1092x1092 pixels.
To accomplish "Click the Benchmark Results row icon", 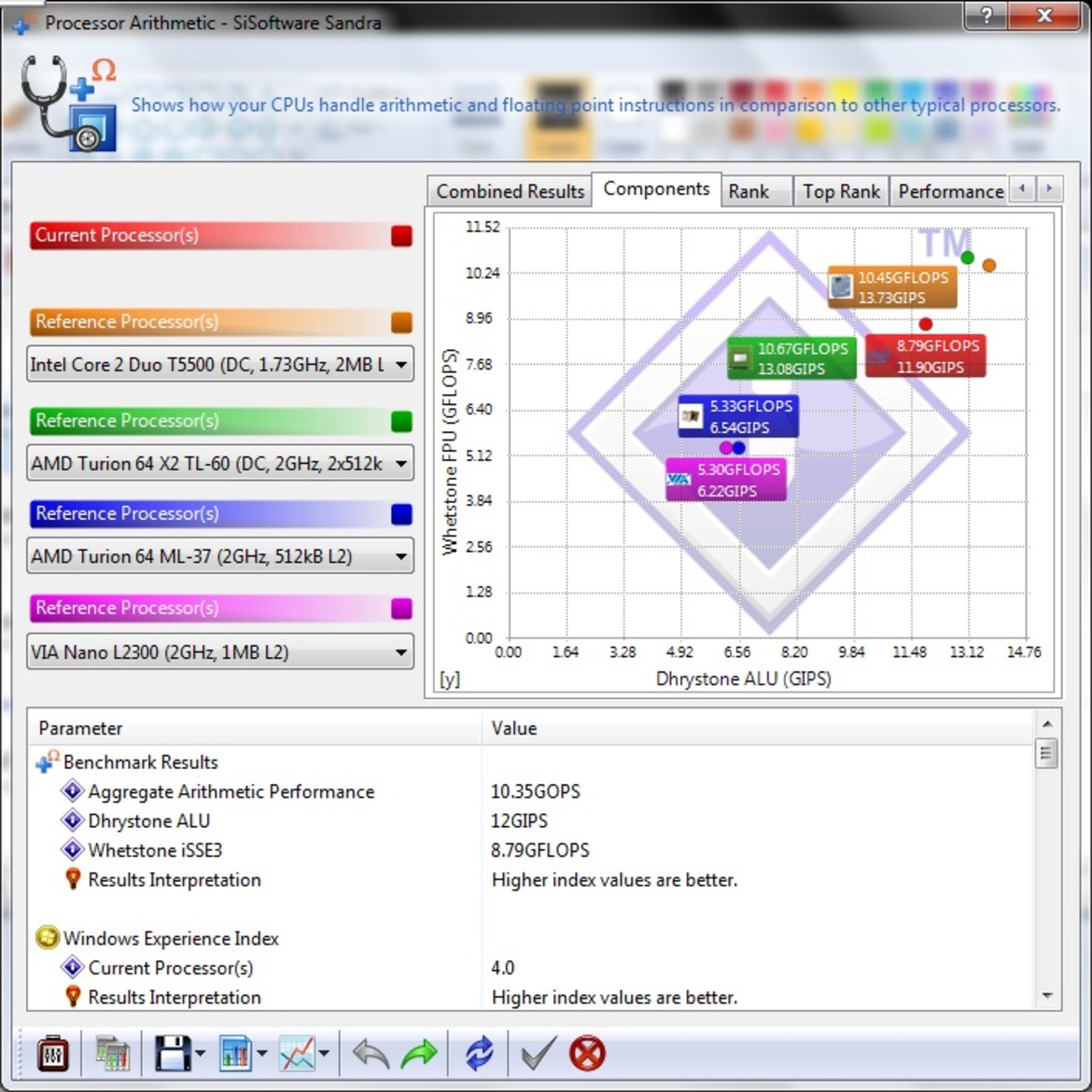I will click(48, 762).
